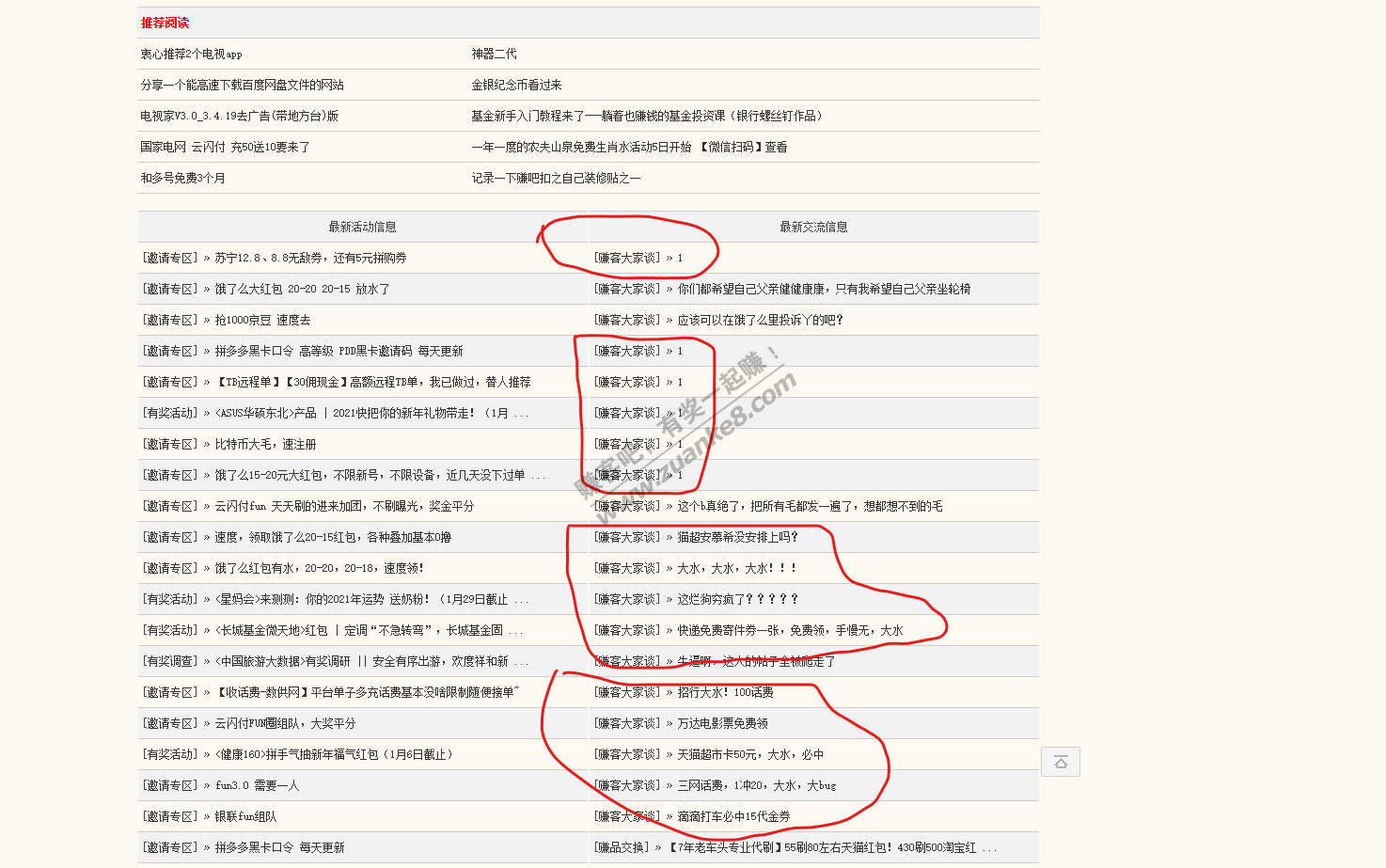Click the '[有奖调查]' category tag
The width and height of the screenshot is (1386, 868).
click(x=171, y=661)
